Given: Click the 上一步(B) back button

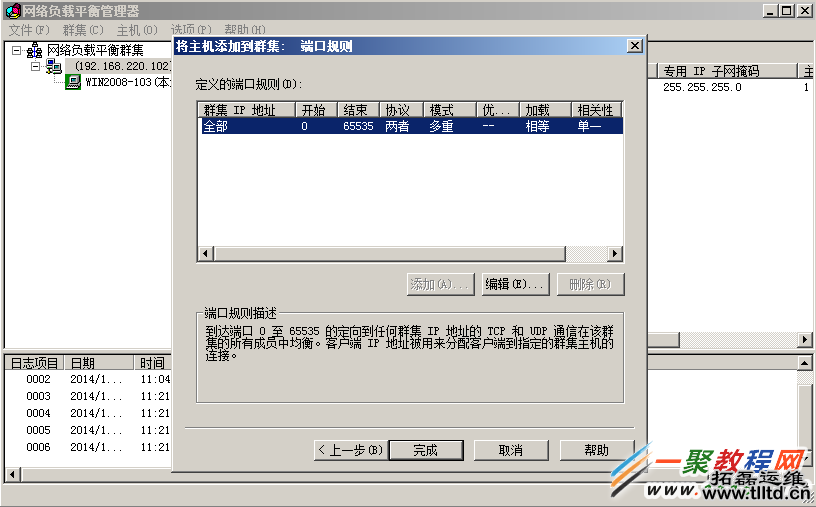Looking at the screenshot, I should click(351, 450).
